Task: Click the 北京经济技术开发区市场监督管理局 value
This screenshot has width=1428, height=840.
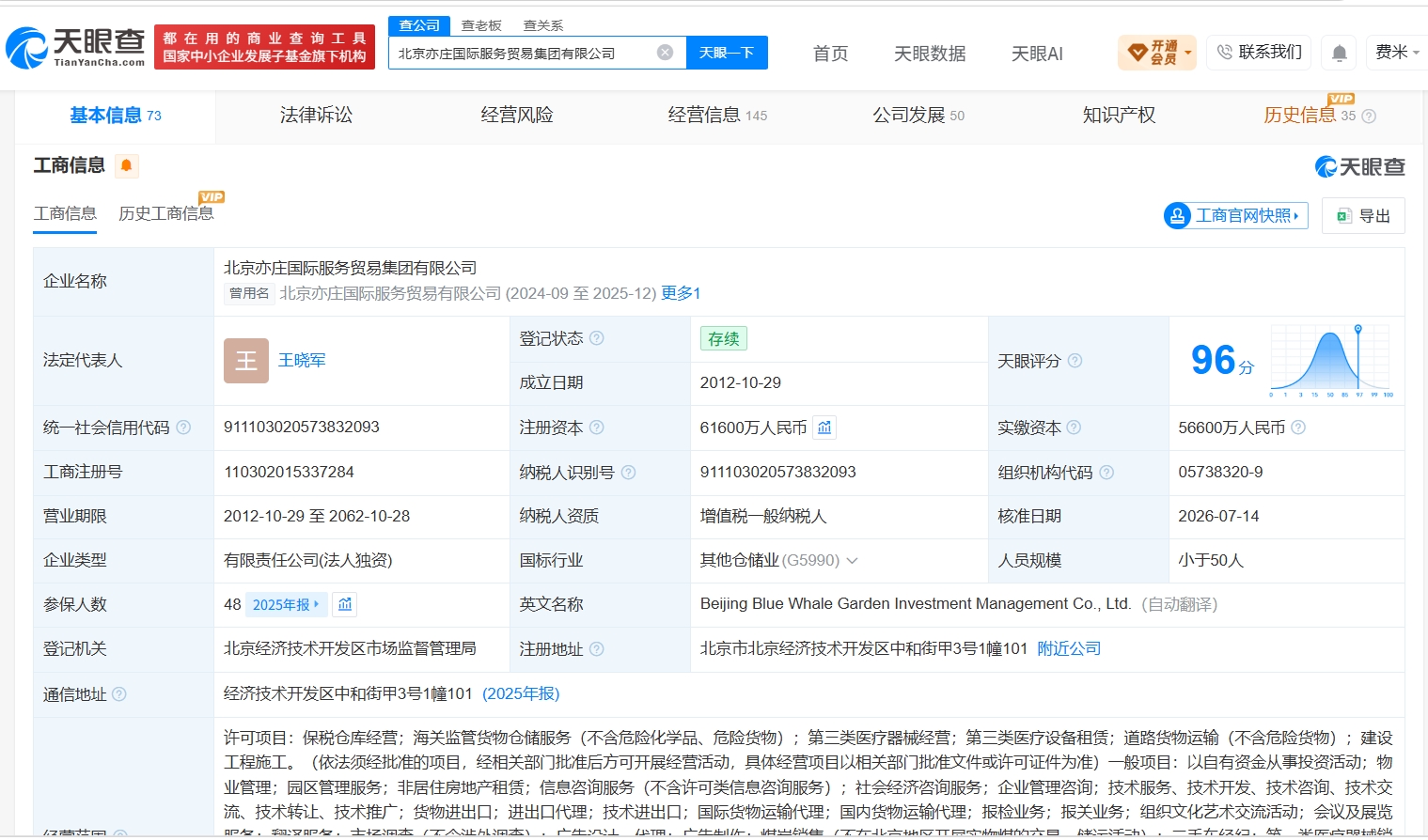Action: pyautogui.click(x=350, y=649)
